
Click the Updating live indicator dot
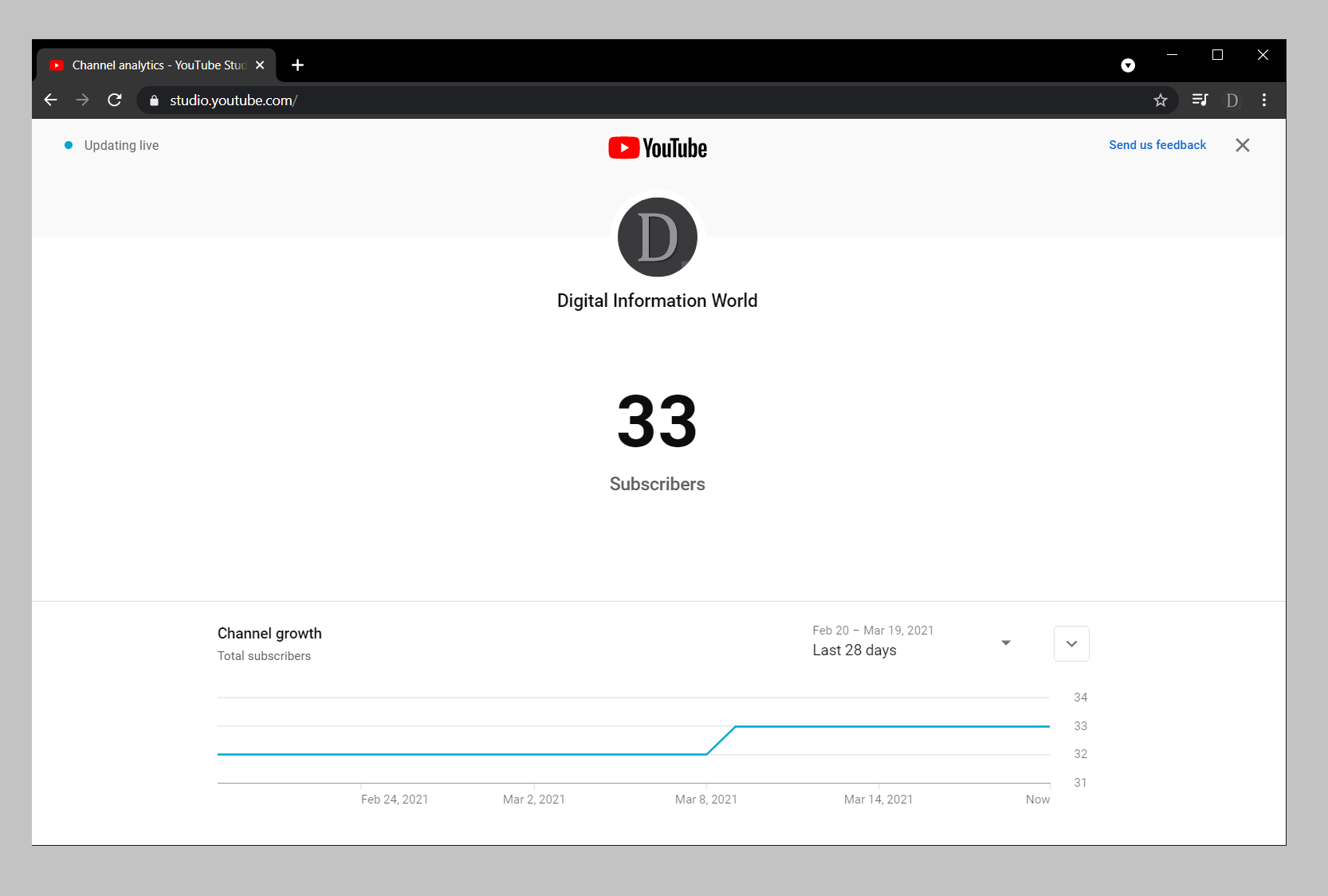tap(69, 145)
